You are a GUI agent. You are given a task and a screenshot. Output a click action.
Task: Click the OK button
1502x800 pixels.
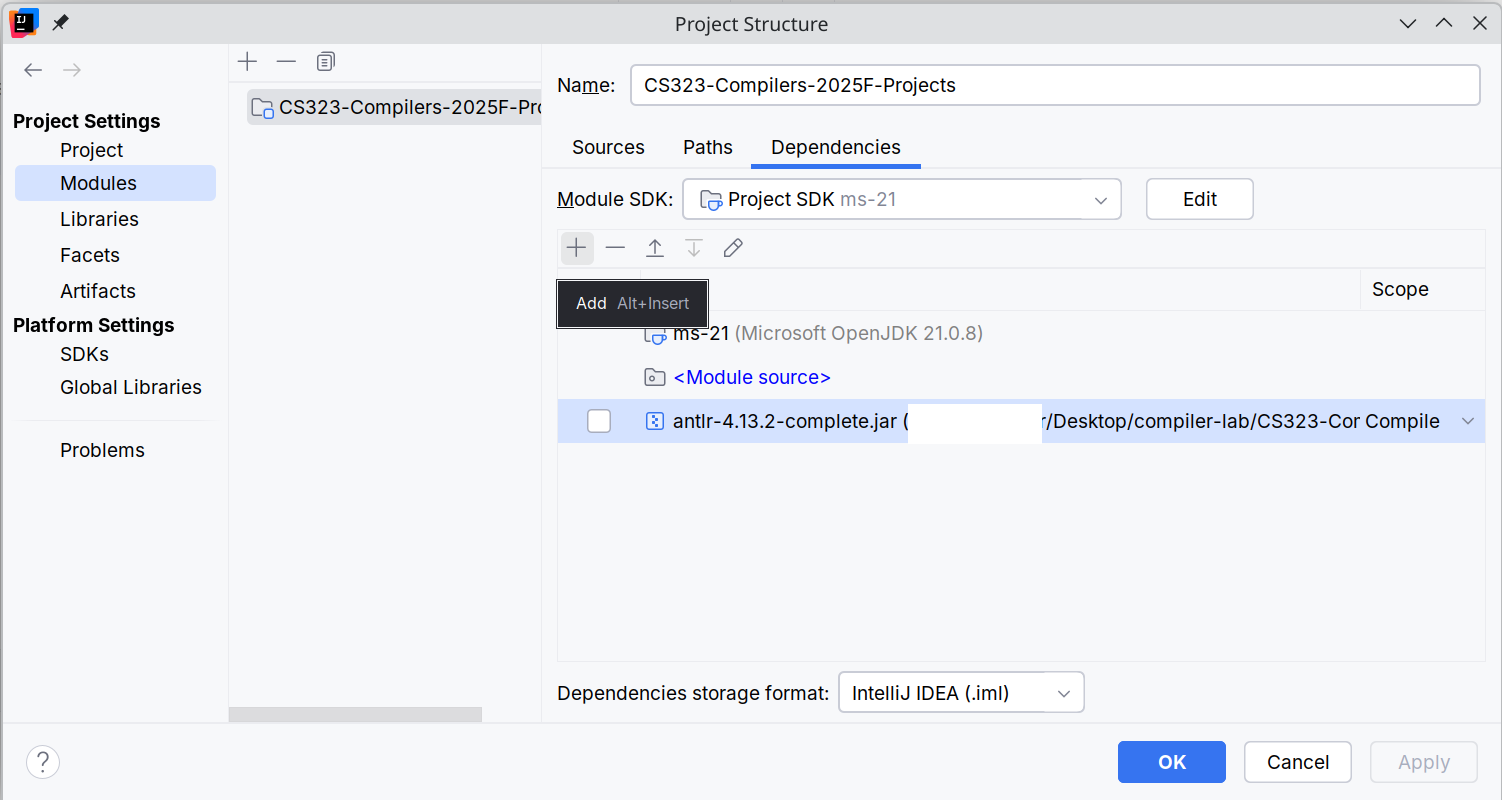click(1171, 762)
